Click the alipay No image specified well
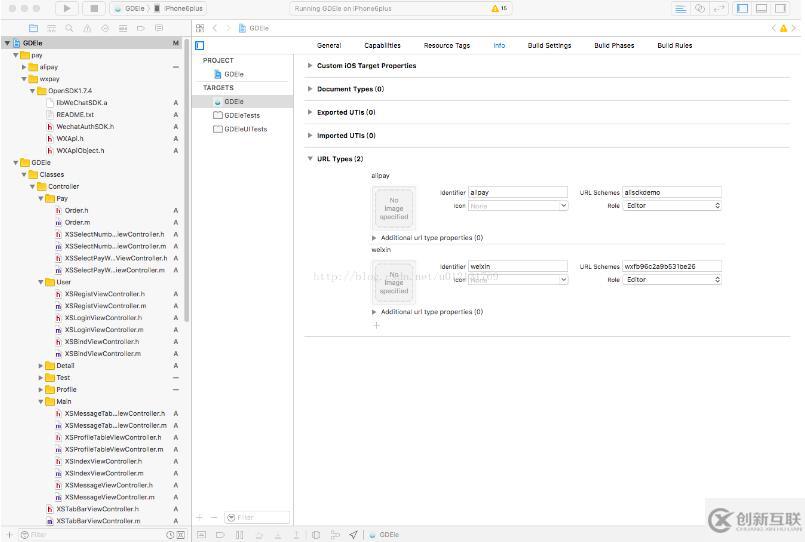This screenshot has height=542, width=805. click(394, 208)
